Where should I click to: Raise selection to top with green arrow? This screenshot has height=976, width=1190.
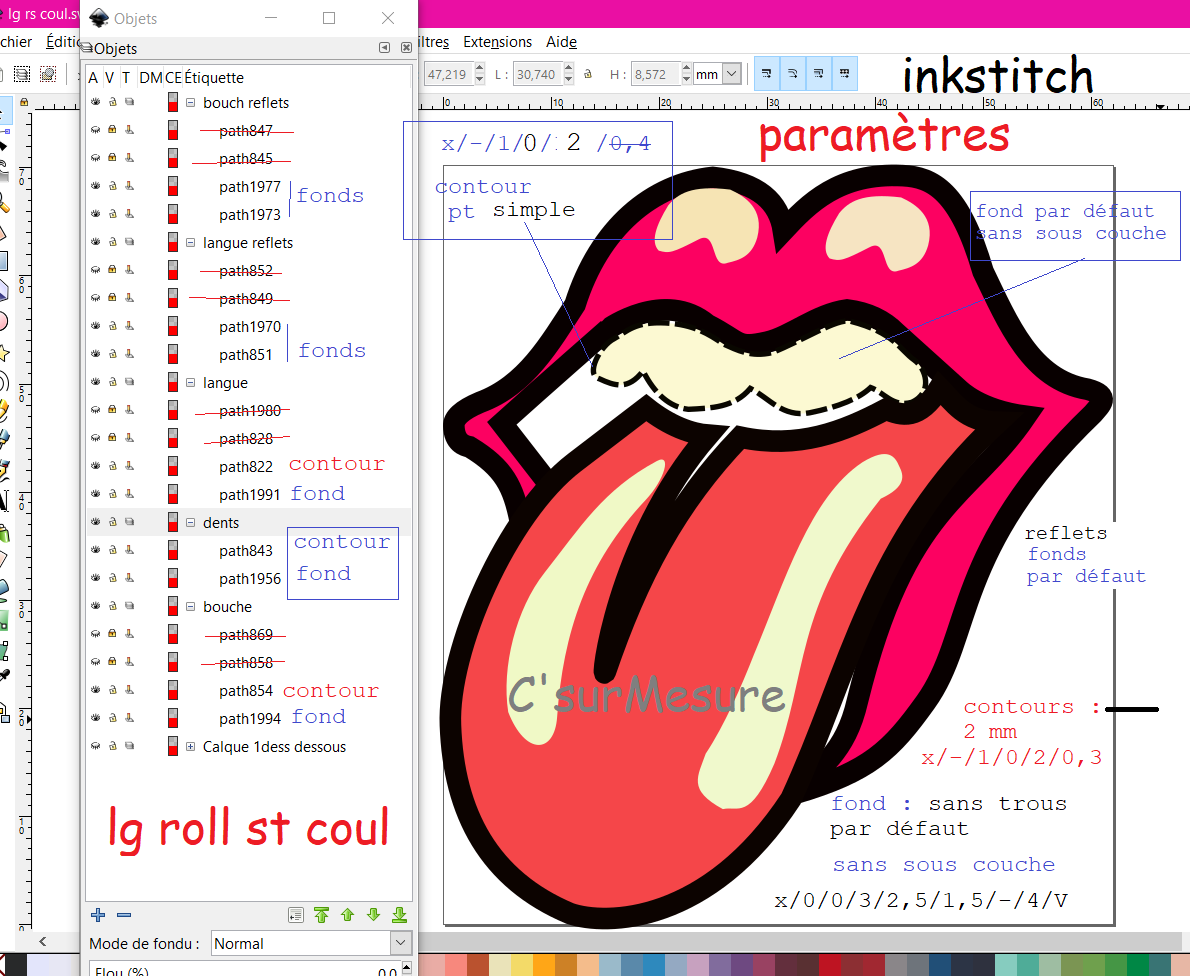pos(322,915)
